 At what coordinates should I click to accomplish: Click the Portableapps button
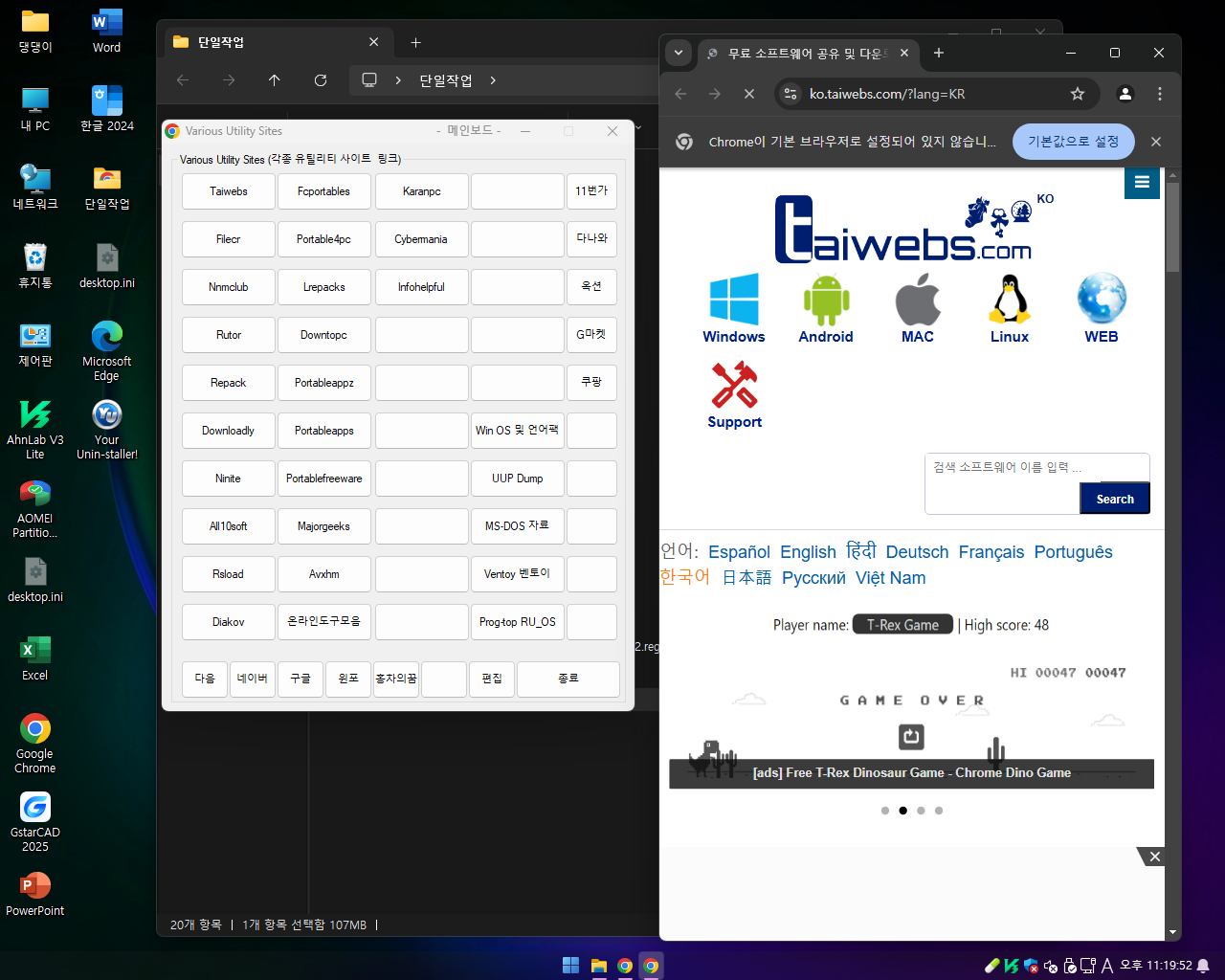tap(324, 431)
